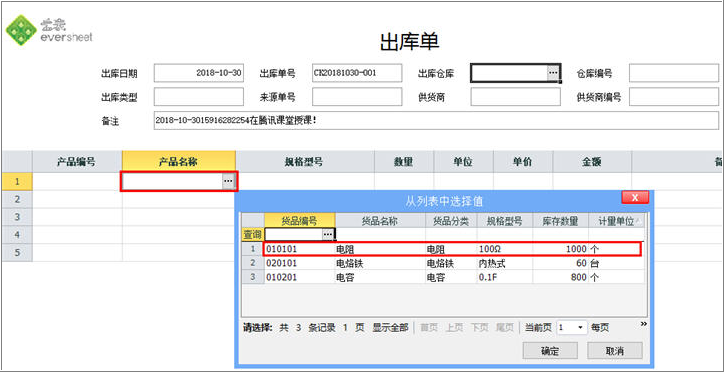
Task: Go to 尾页 in the pager
Action: pyautogui.click(x=504, y=328)
